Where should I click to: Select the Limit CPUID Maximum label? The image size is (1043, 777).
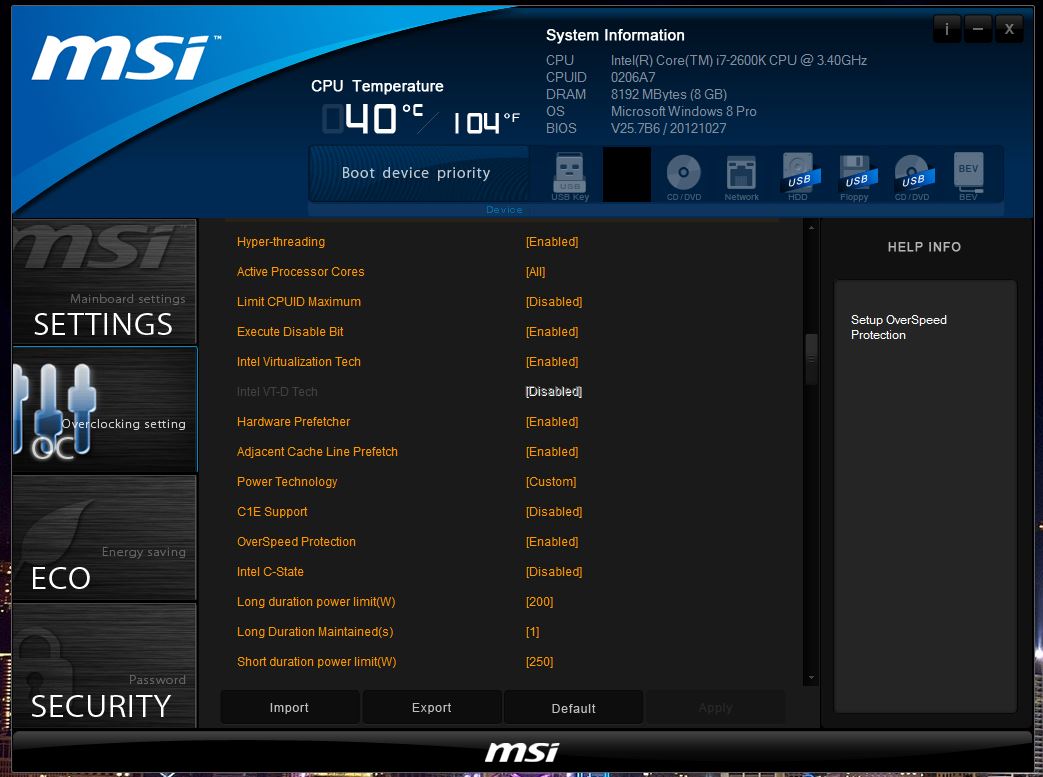[x=299, y=301]
